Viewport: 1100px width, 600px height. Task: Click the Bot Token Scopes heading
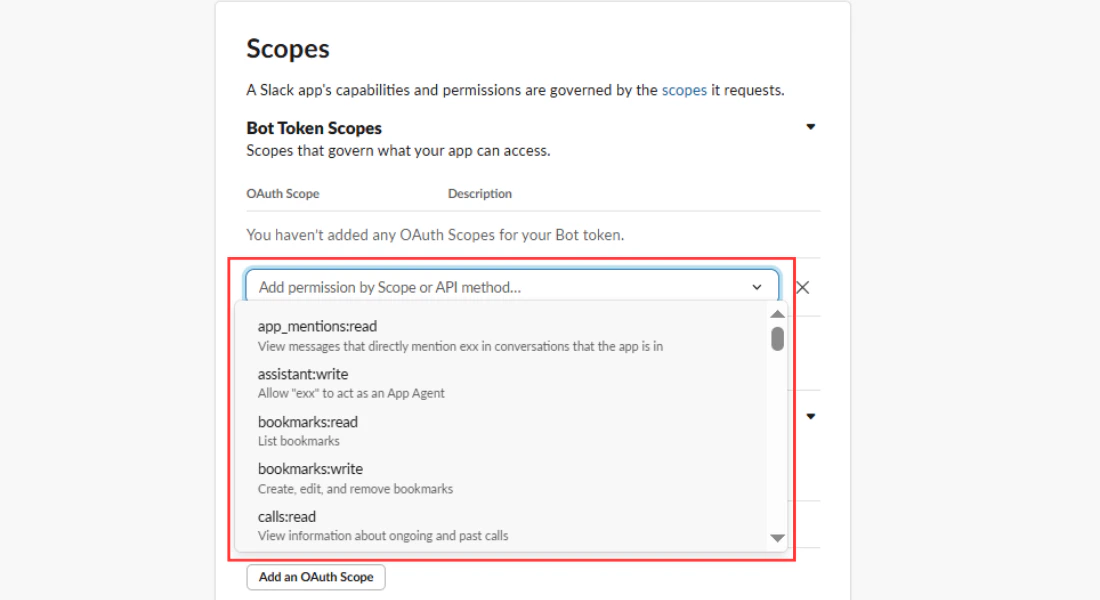pyautogui.click(x=313, y=127)
